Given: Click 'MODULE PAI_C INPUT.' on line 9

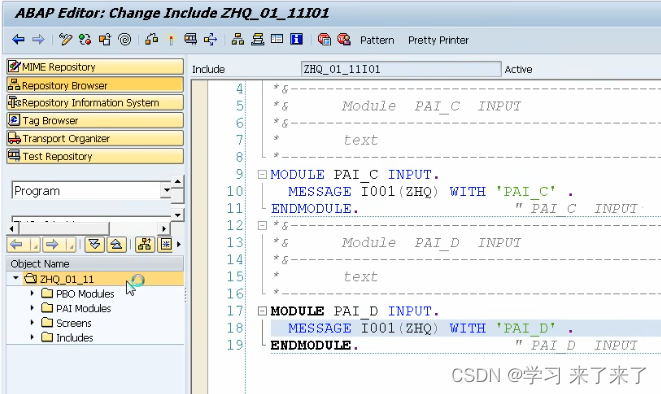Looking at the screenshot, I should (355, 174).
